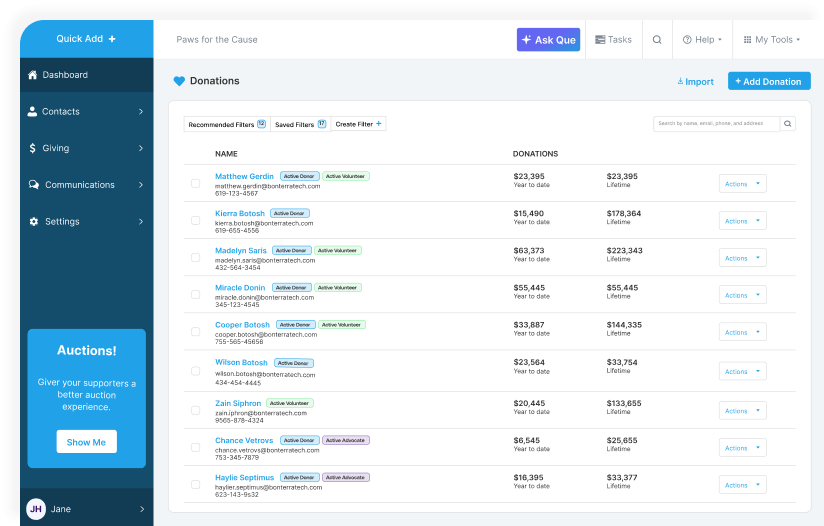824x526 pixels.
Task: Open the Recommended Filters tab
Action: tap(227, 124)
